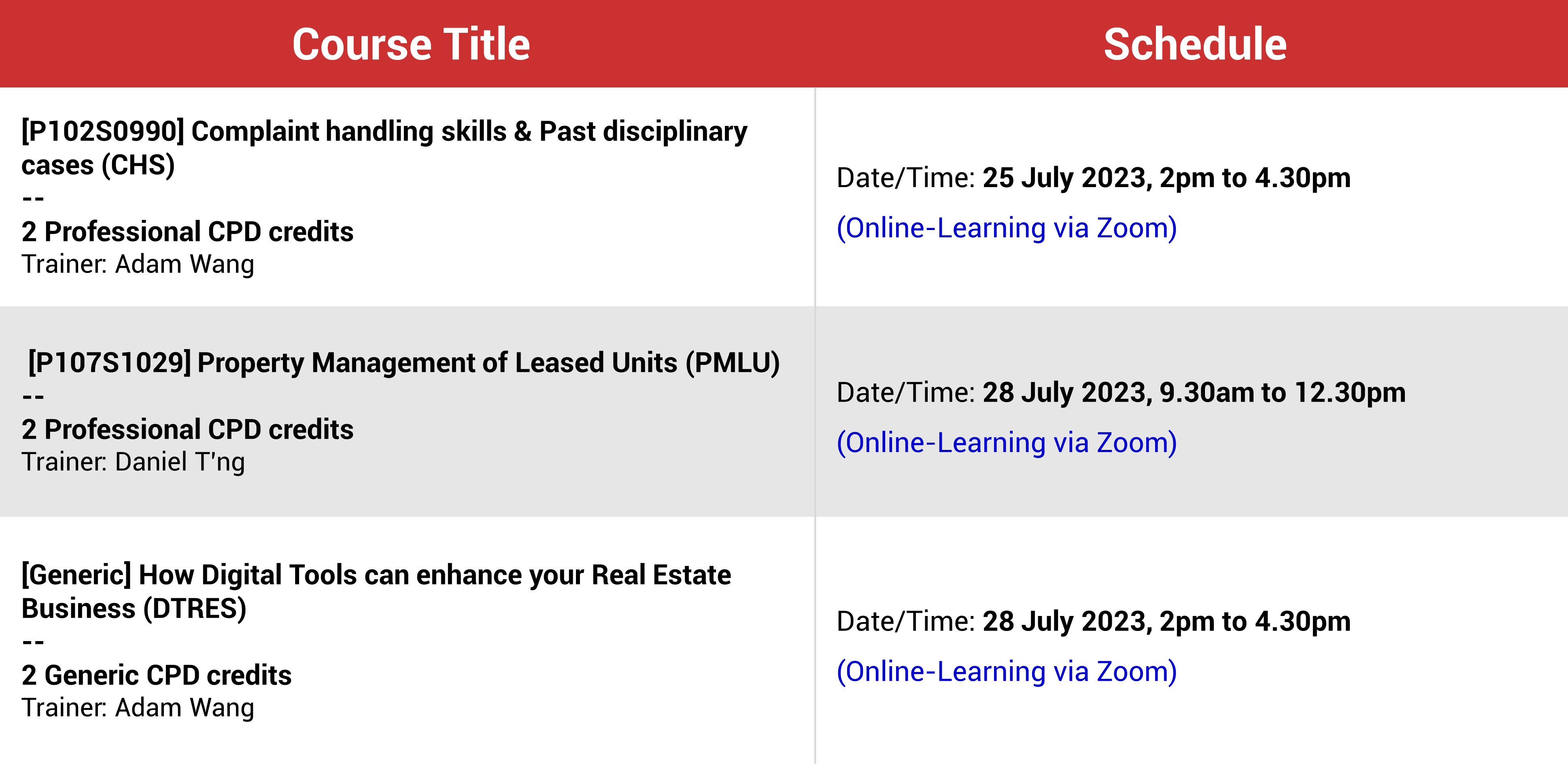
Task: Click Online-Learning via Zoom for 28 July morning
Action: 1007,442
